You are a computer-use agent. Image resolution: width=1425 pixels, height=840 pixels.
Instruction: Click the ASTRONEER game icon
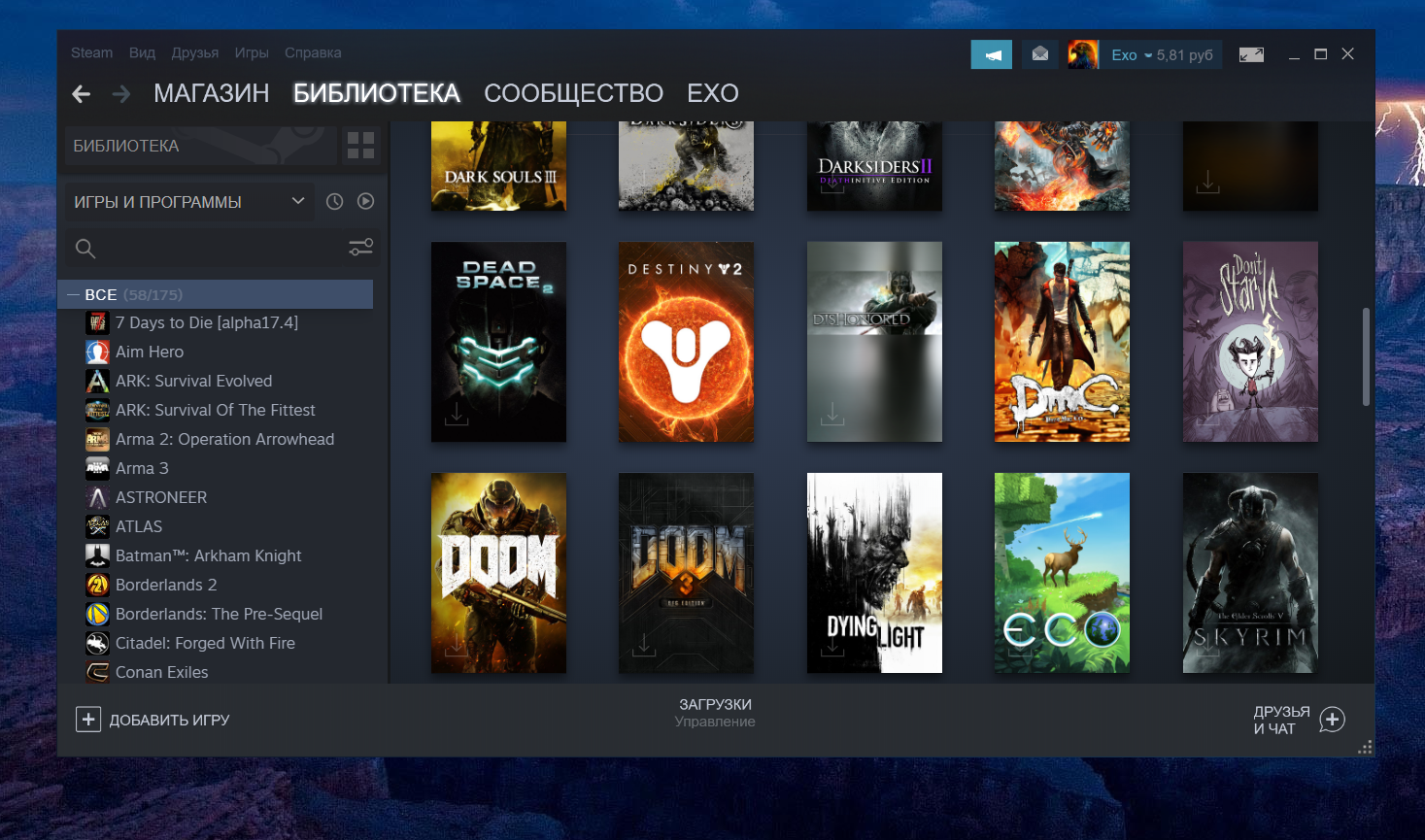tap(97, 497)
